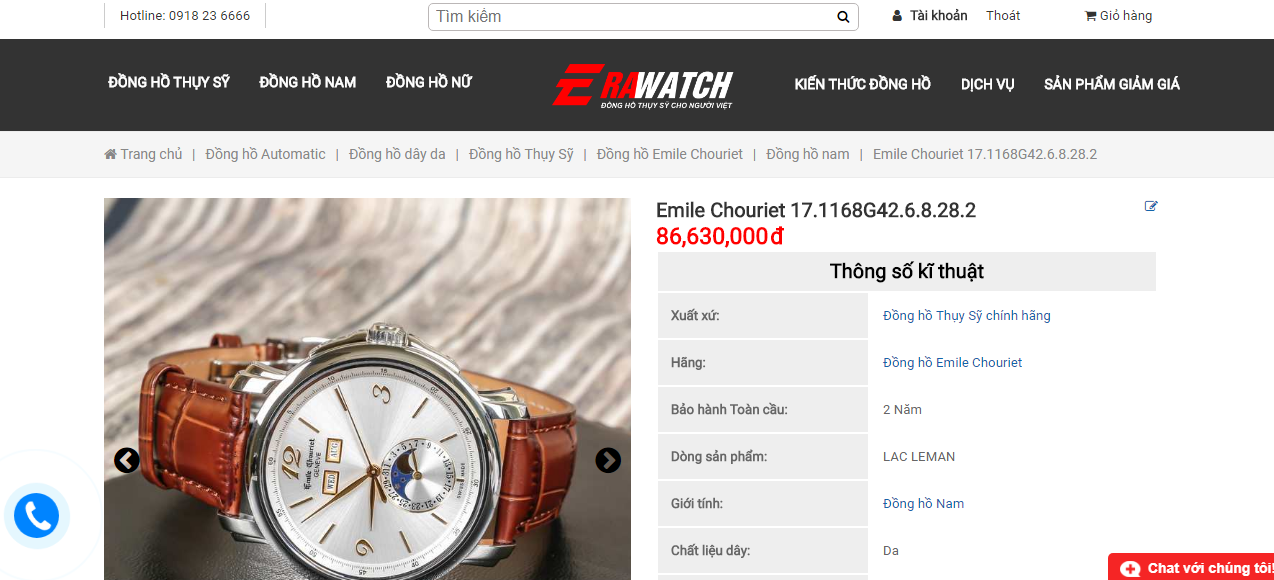The image size is (1274, 580).
Task: Open Đồng hồ Thụy Sỹ chính hãng link
Action: pyautogui.click(x=967, y=316)
